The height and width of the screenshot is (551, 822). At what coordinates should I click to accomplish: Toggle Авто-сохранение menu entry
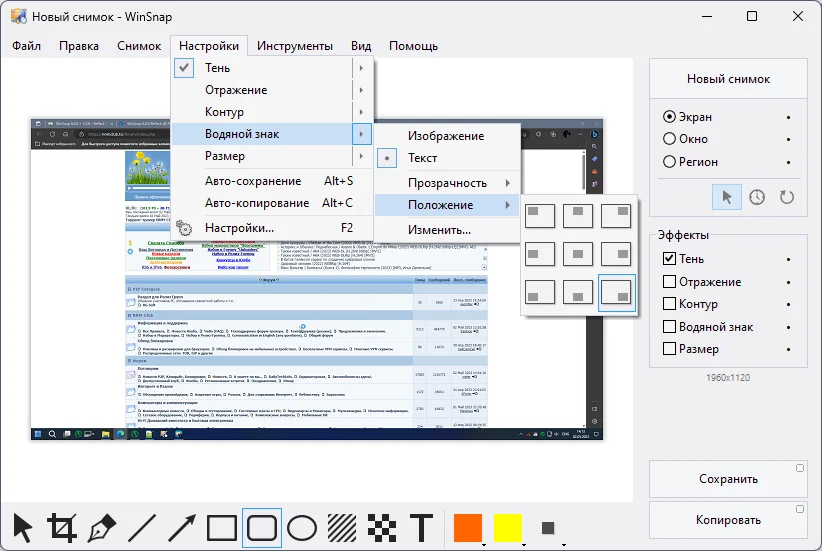pos(272,181)
